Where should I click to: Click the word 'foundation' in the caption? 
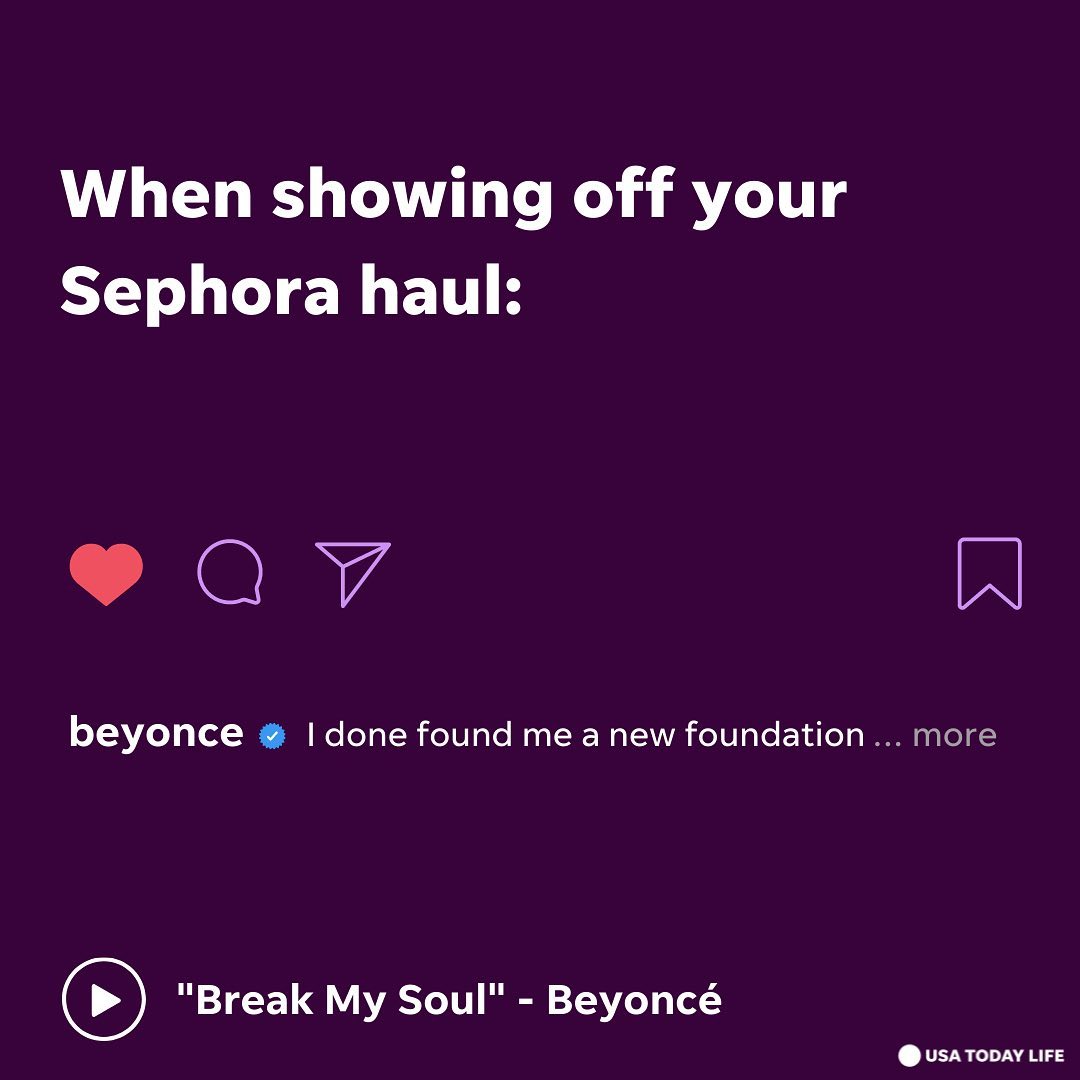point(774,734)
